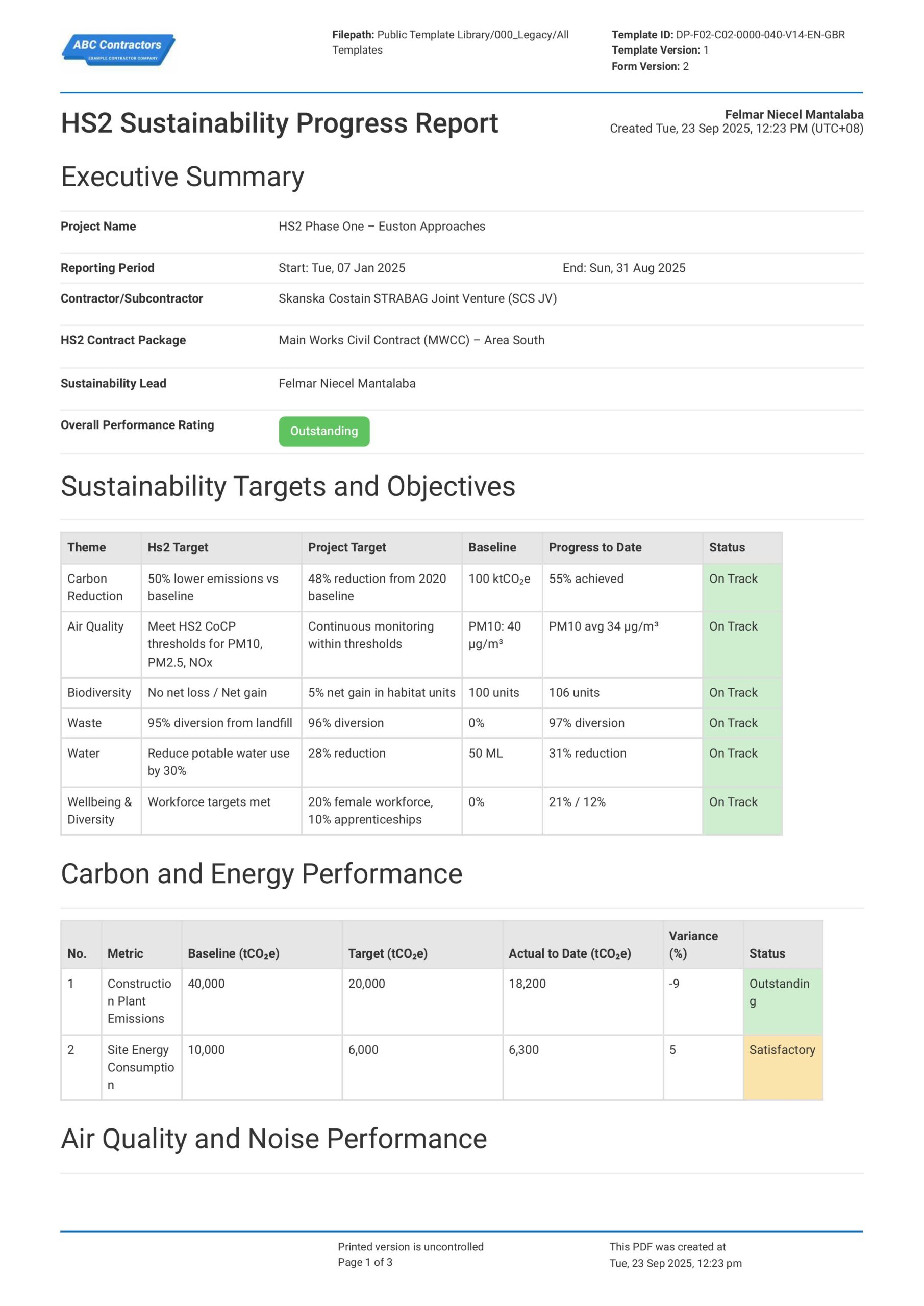Click the Filepath text in the header
Screen dimensions: 924x1306
450,42
